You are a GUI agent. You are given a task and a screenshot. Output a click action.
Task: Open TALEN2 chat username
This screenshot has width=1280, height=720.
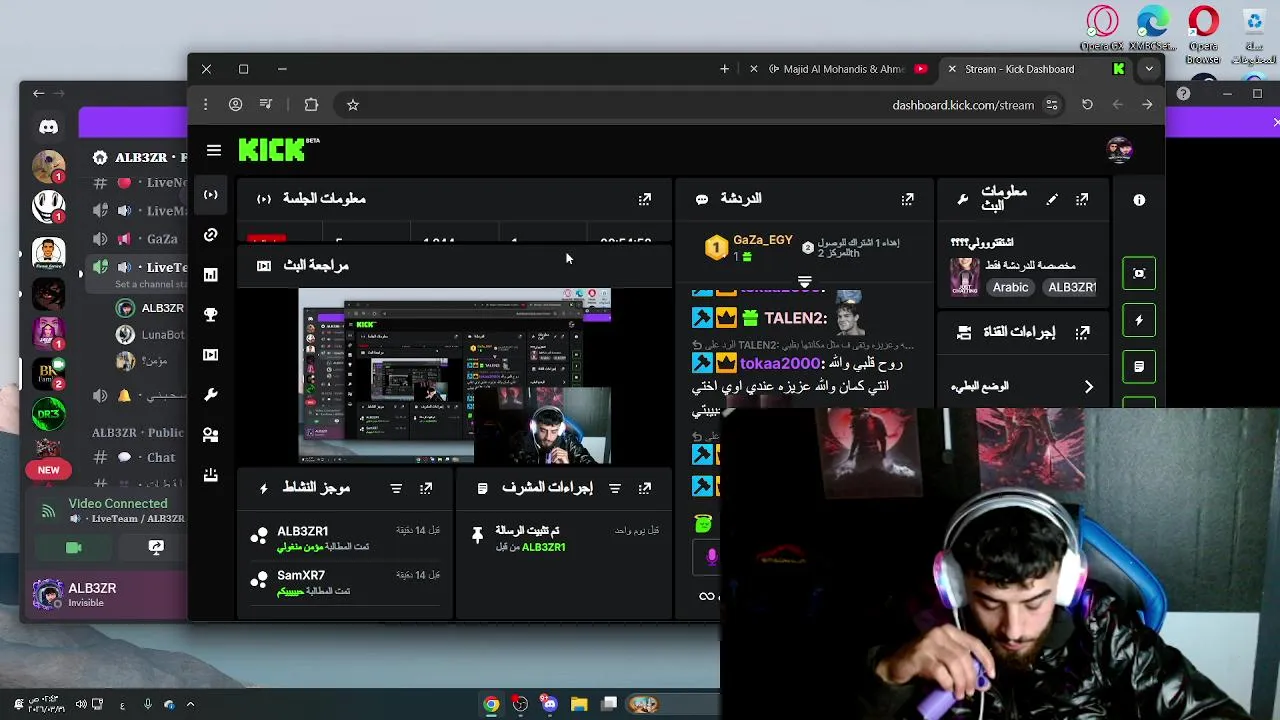795,318
